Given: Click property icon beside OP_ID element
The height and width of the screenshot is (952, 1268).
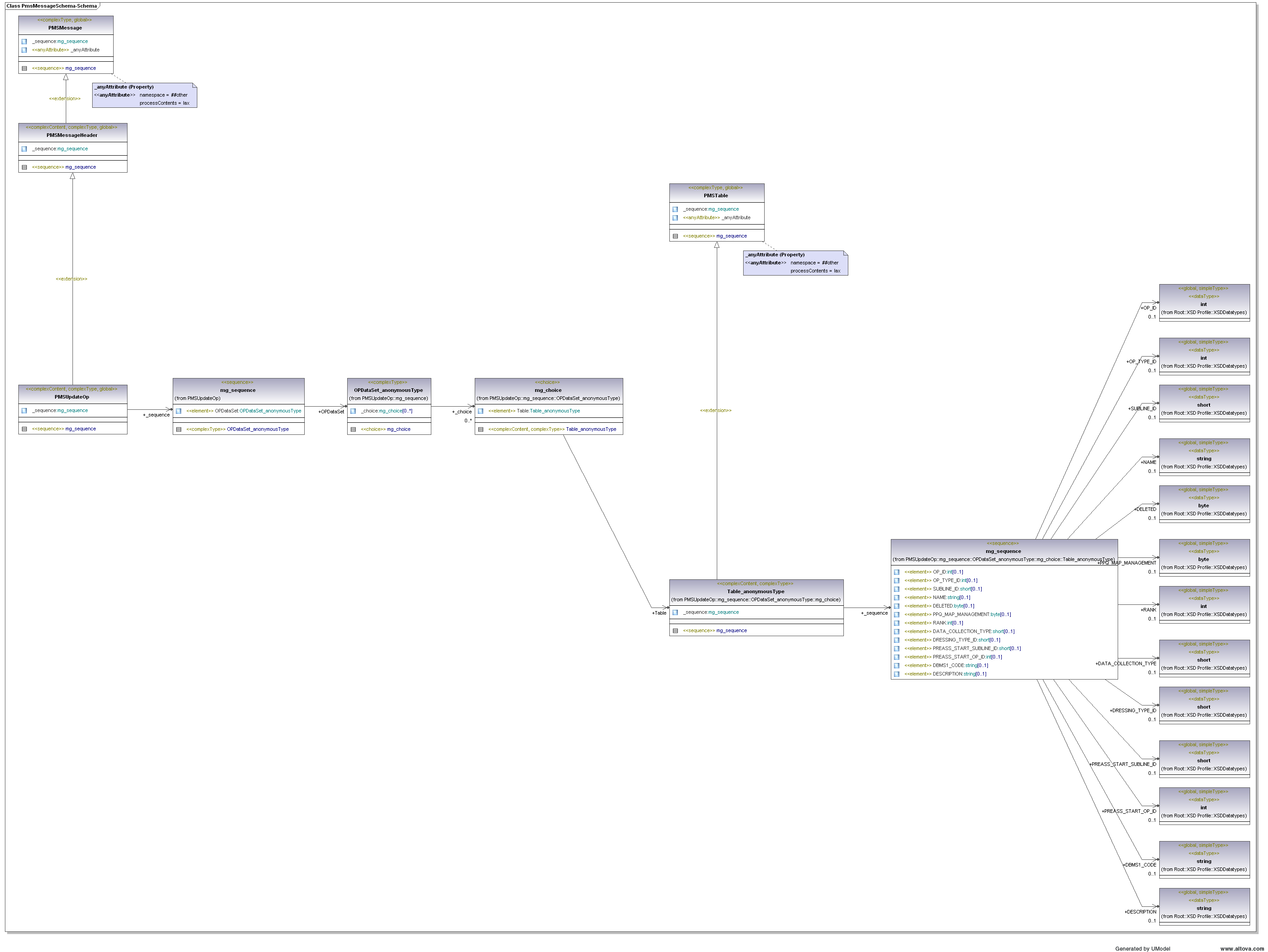Looking at the screenshot, I should click(897, 572).
